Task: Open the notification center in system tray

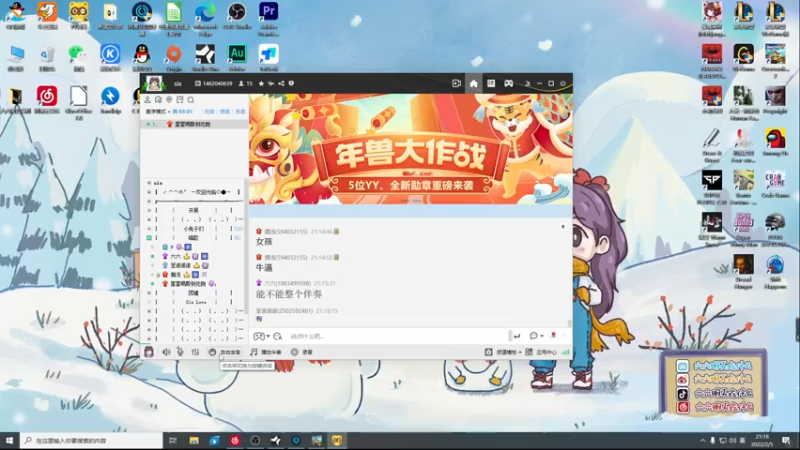Action: pyautogui.click(x=786, y=440)
